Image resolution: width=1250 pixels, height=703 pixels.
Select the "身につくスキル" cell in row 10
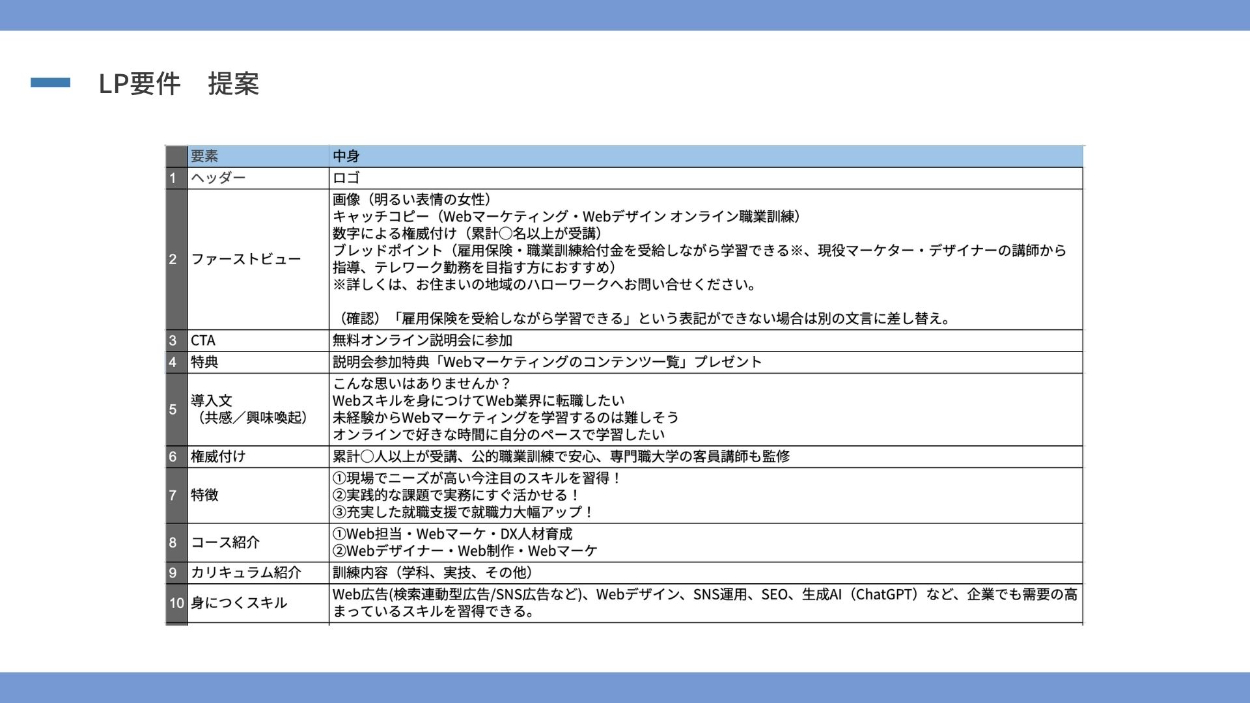coord(257,603)
